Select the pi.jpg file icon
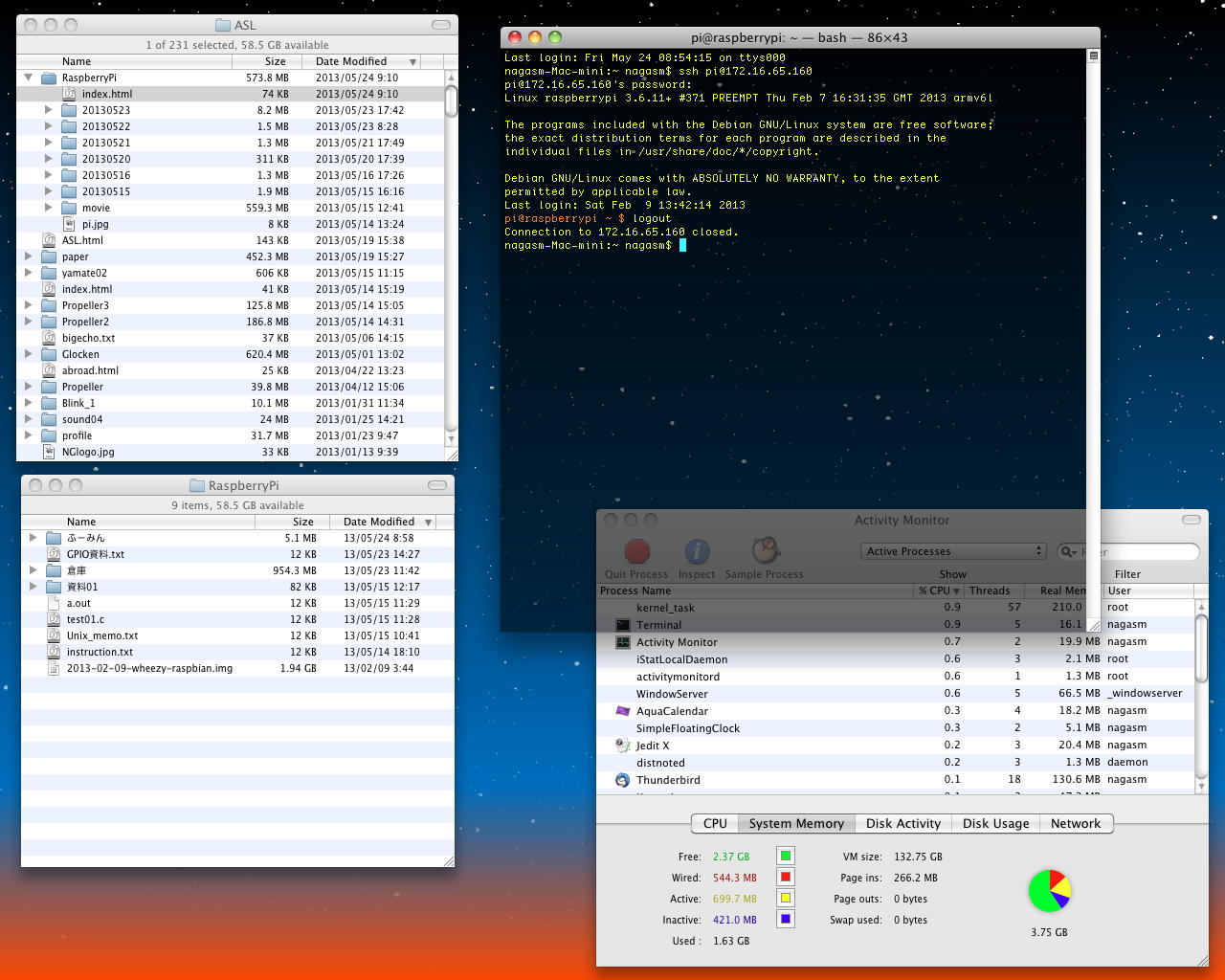Viewport: 1225px width, 980px height. (69, 224)
